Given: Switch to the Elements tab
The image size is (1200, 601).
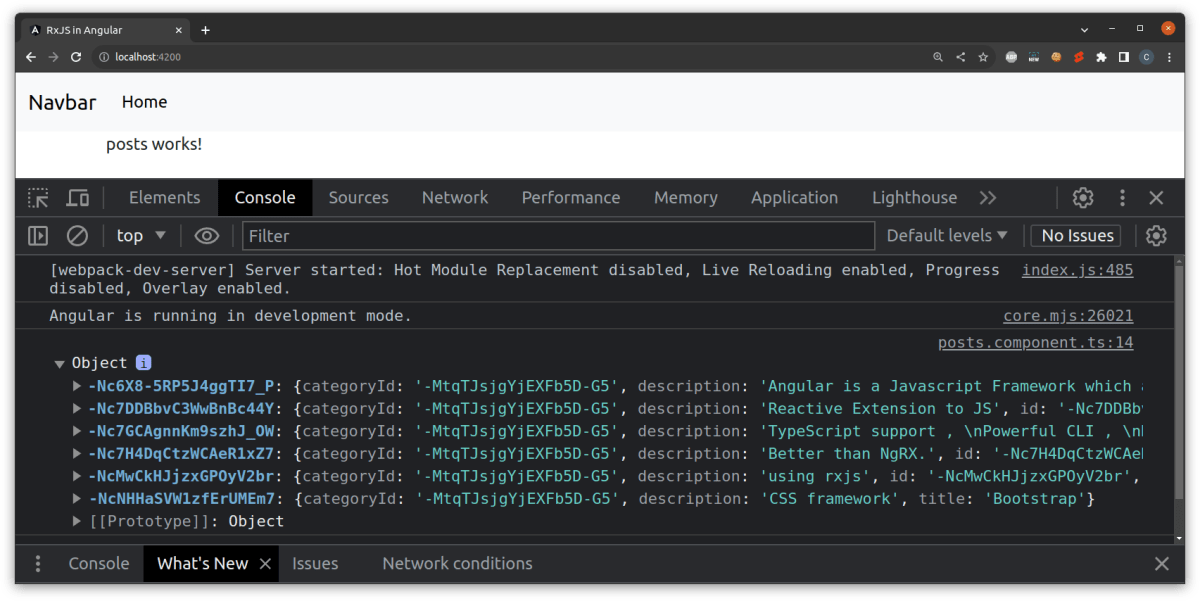Looking at the screenshot, I should coord(165,198).
